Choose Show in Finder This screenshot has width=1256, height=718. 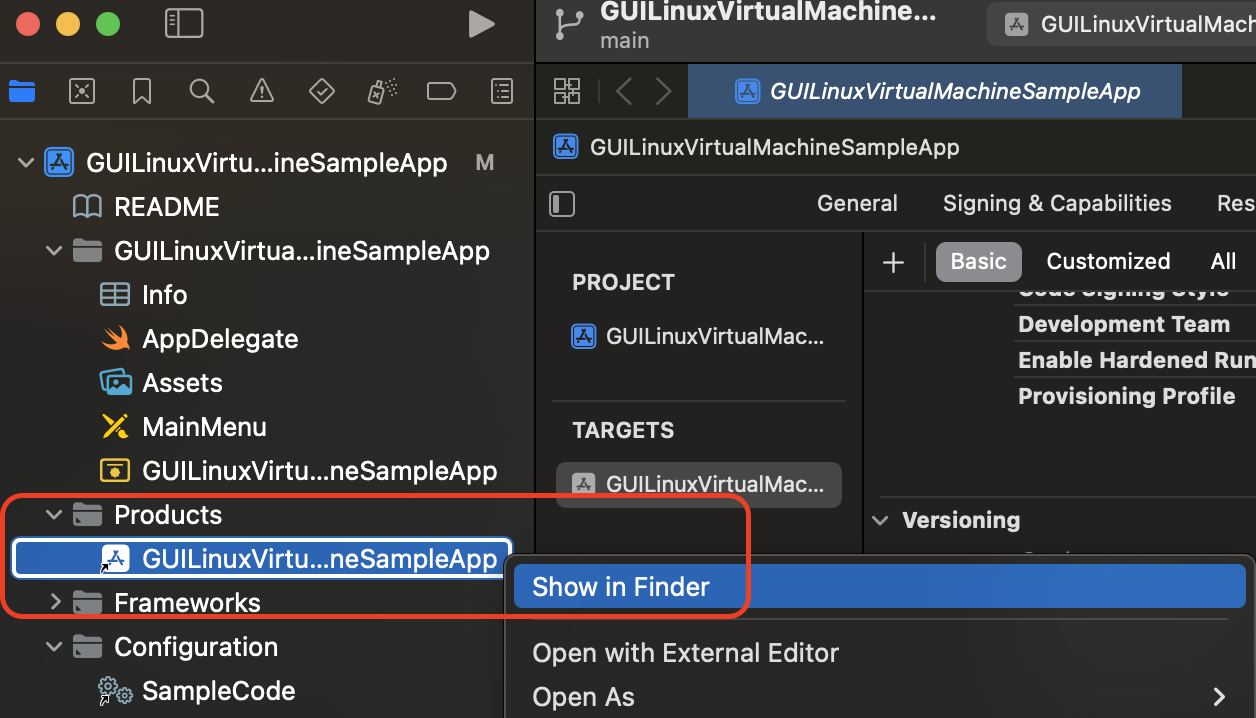(880, 587)
